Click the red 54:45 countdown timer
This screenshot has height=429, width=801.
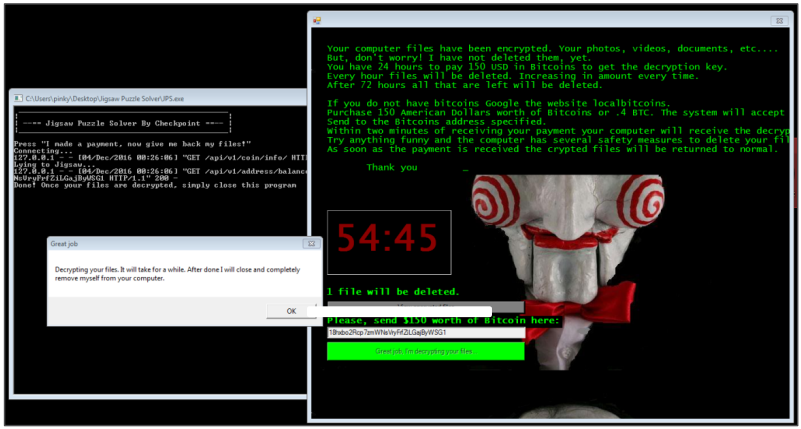pos(387,239)
